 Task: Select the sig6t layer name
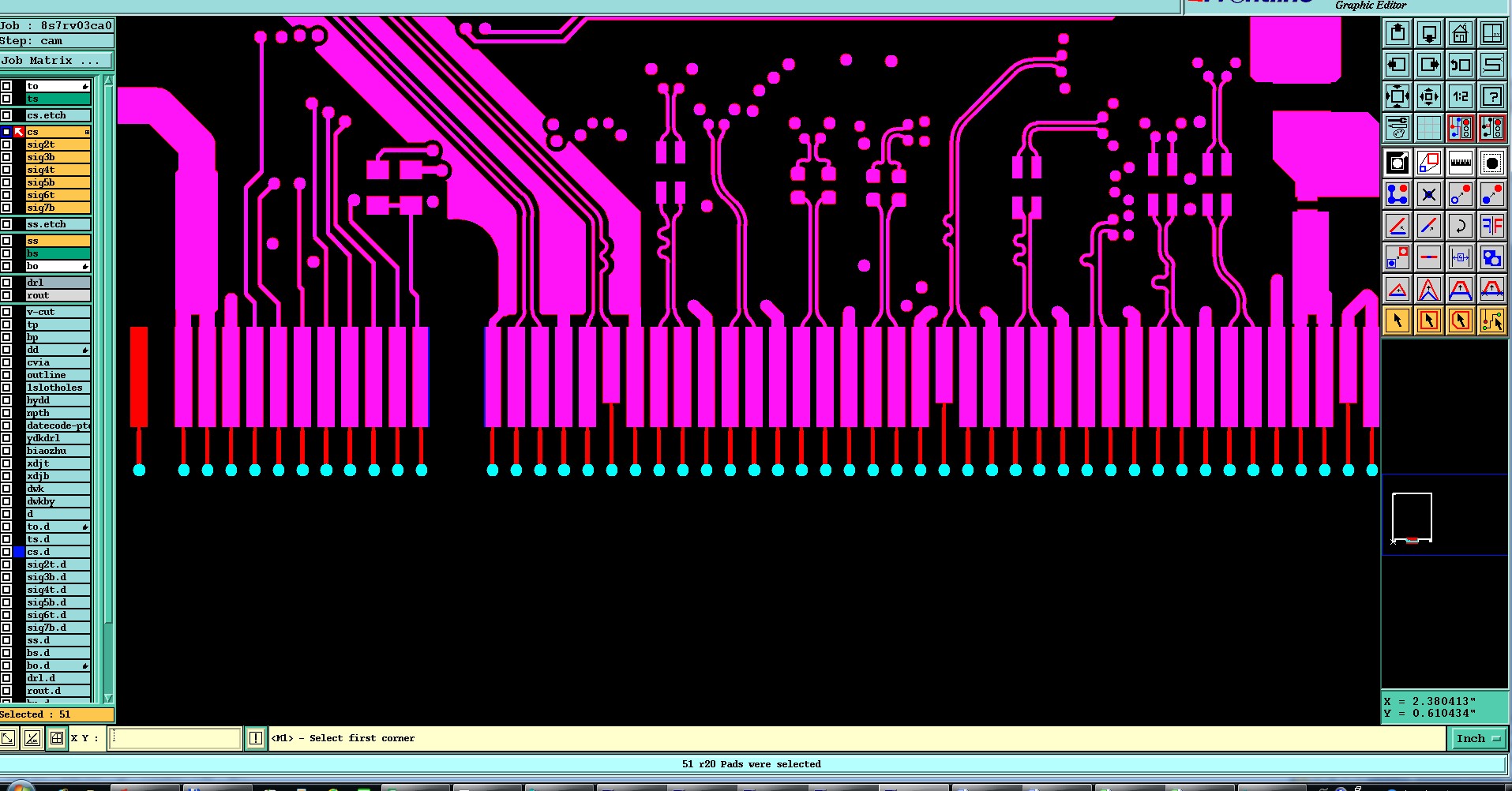click(x=58, y=195)
